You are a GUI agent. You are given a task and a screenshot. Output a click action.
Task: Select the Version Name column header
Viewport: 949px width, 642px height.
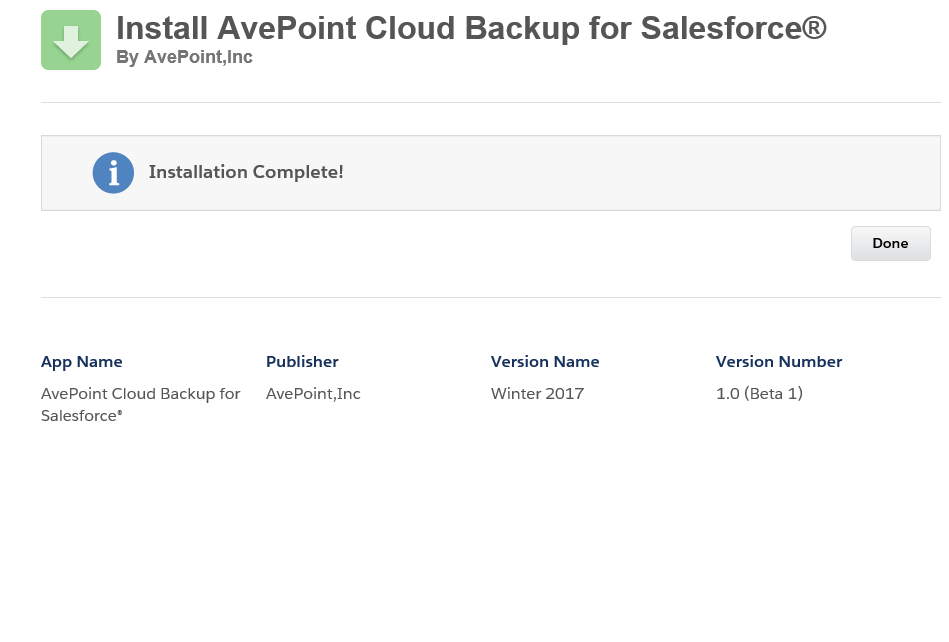[545, 362]
